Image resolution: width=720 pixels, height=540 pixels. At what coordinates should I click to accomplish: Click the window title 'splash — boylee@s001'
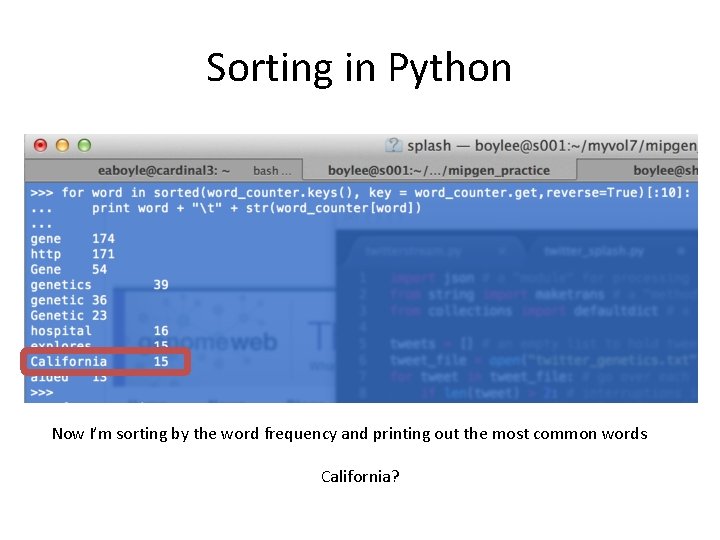tap(552, 146)
